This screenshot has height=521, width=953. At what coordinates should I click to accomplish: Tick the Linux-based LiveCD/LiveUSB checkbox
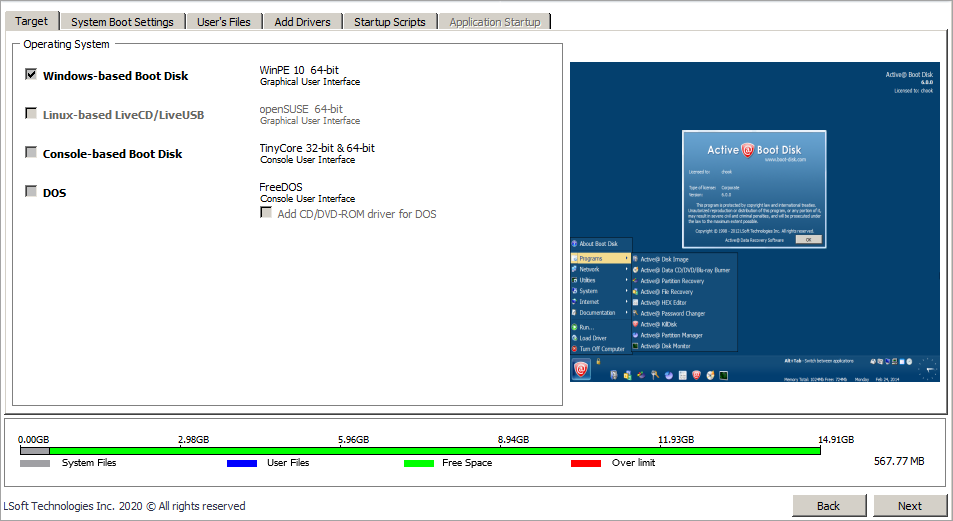(31, 113)
